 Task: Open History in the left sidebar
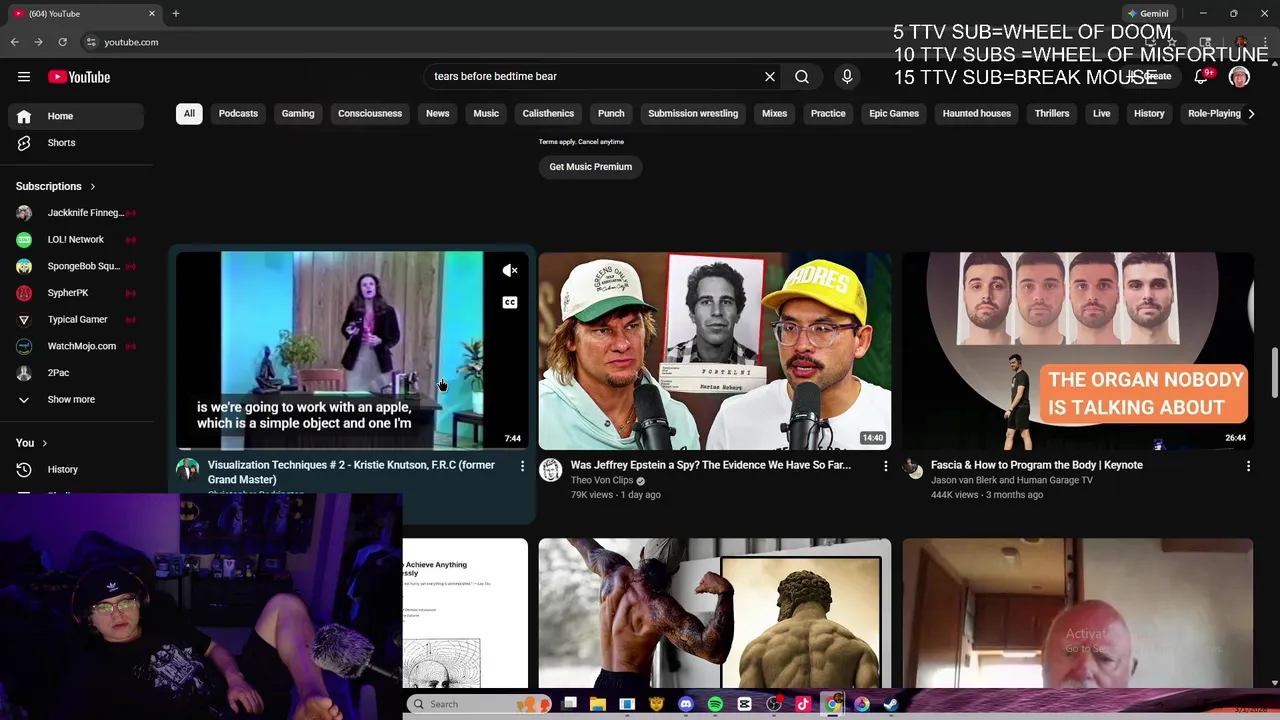coord(76,469)
